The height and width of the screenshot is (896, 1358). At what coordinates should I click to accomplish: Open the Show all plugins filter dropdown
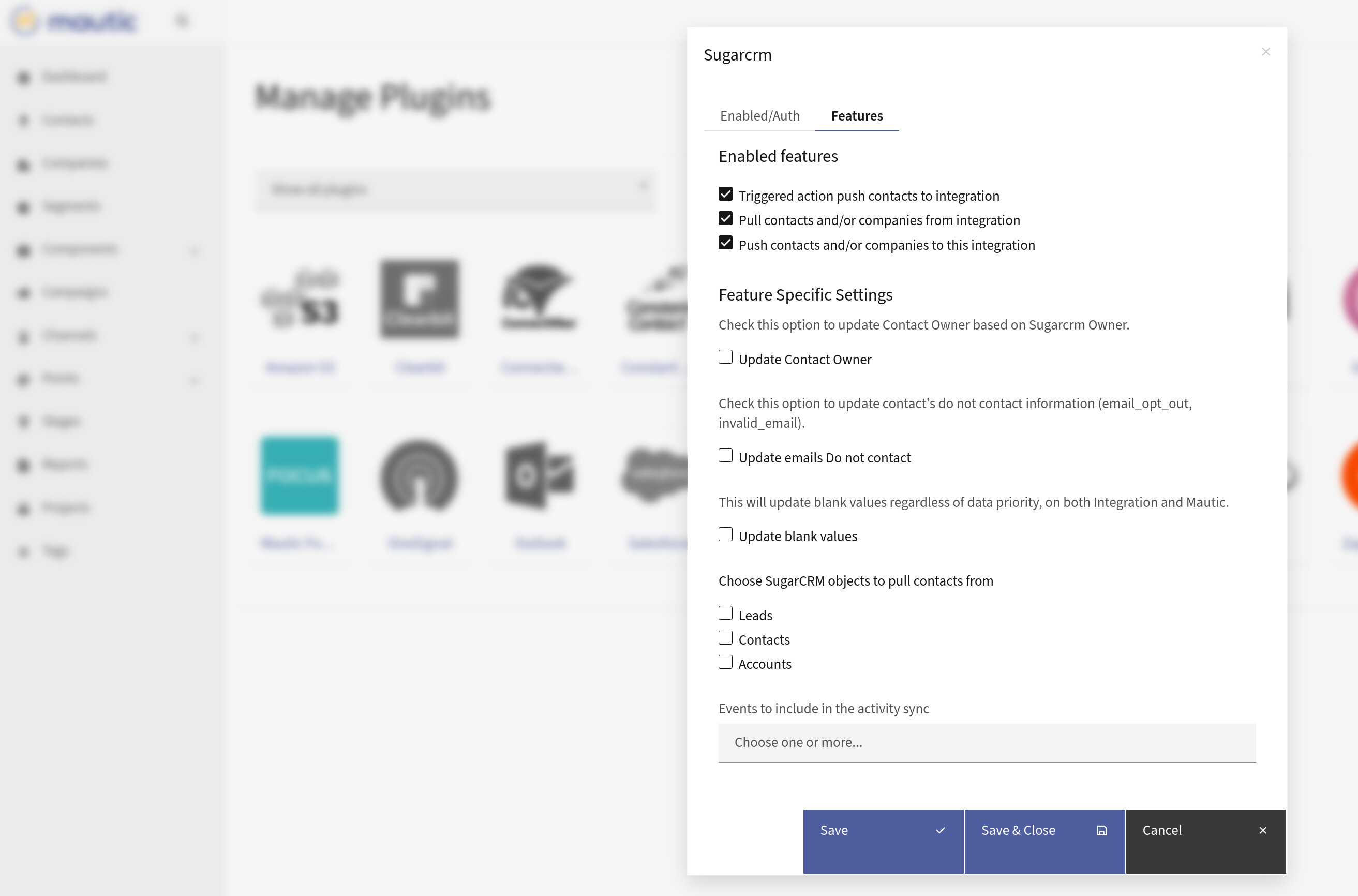455,189
